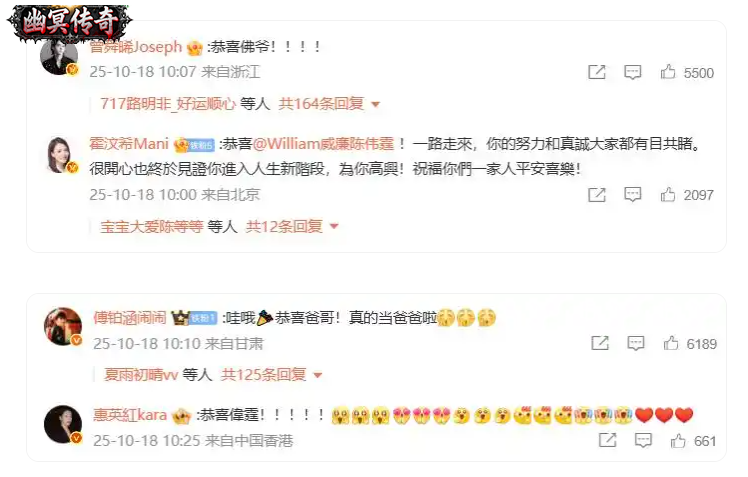Expand the 共164条回复 replies

pos(329,104)
